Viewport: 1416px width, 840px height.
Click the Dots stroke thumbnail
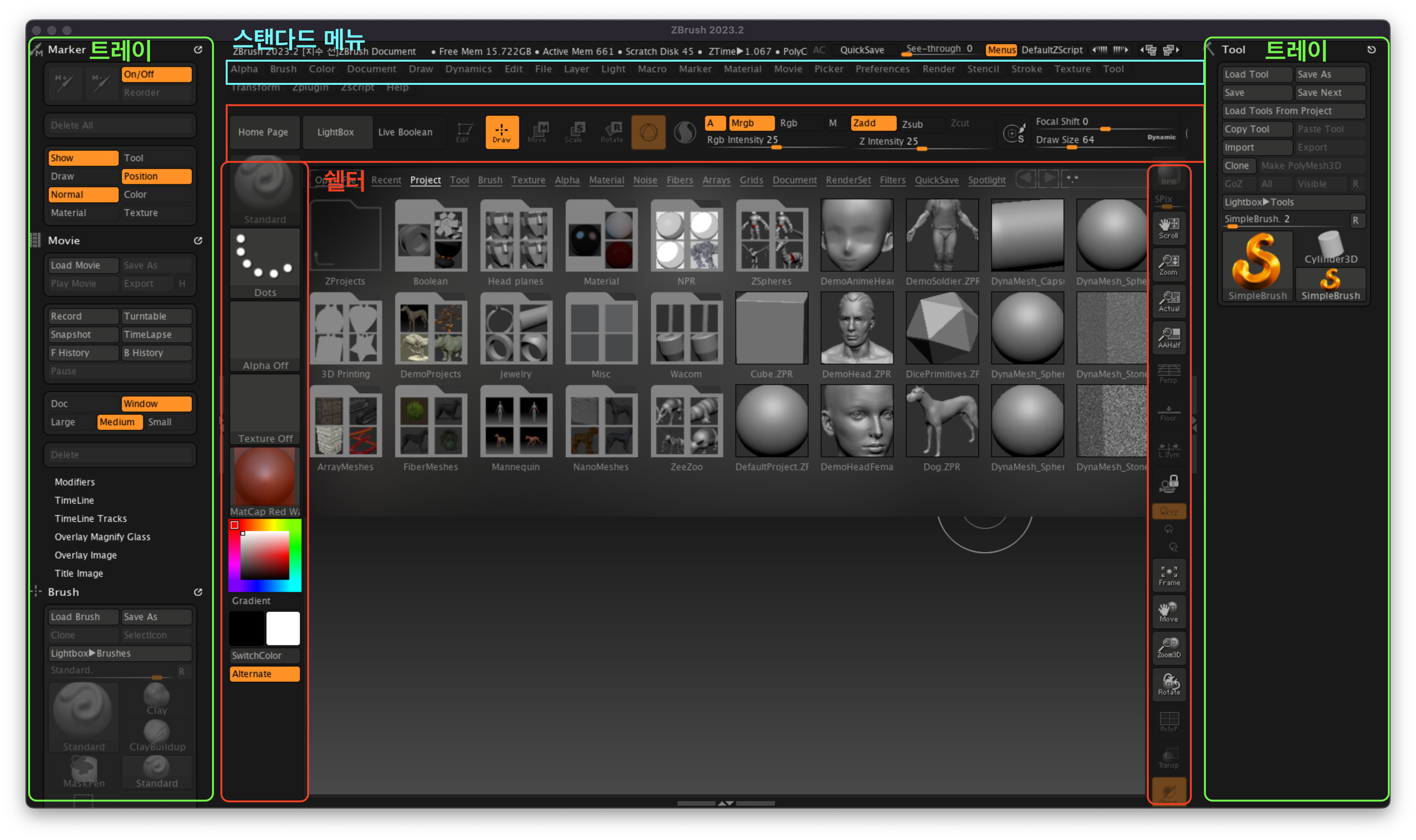(x=265, y=262)
